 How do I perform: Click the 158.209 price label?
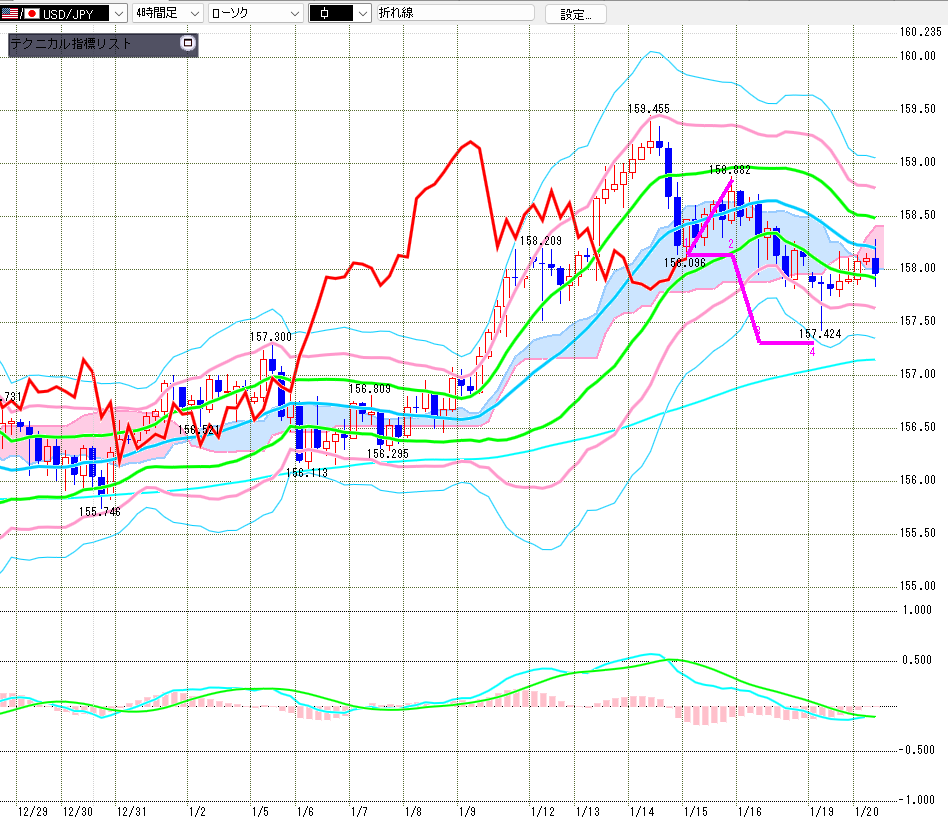(540, 241)
